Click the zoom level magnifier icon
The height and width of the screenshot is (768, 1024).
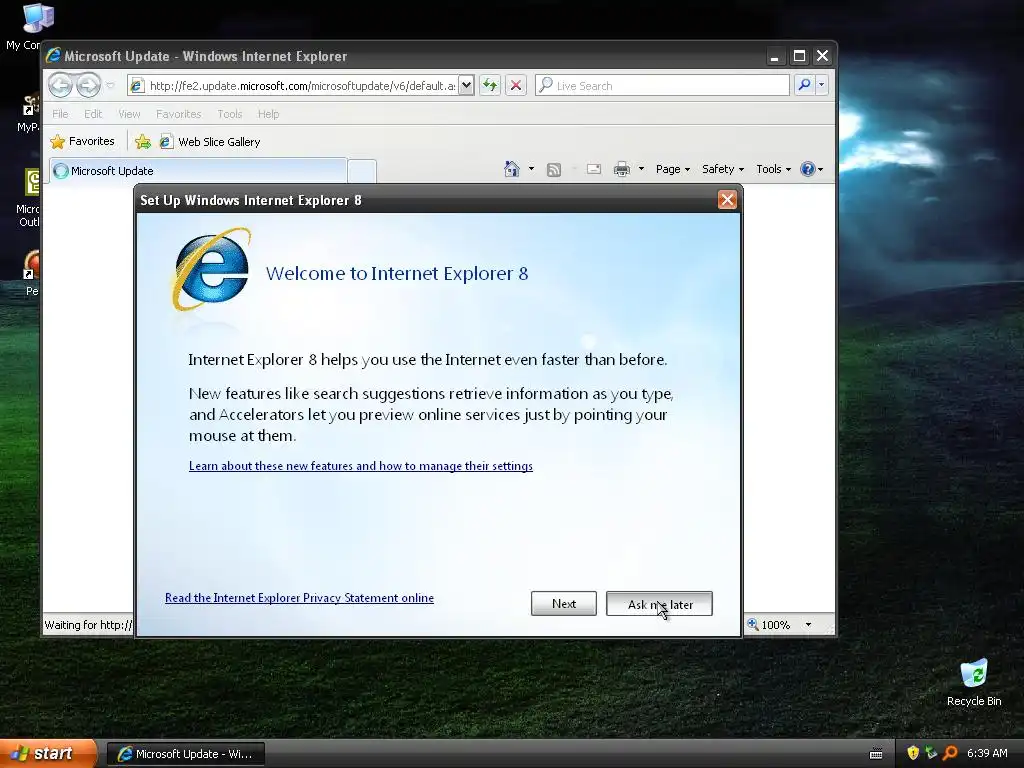pyautogui.click(x=753, y=624)
